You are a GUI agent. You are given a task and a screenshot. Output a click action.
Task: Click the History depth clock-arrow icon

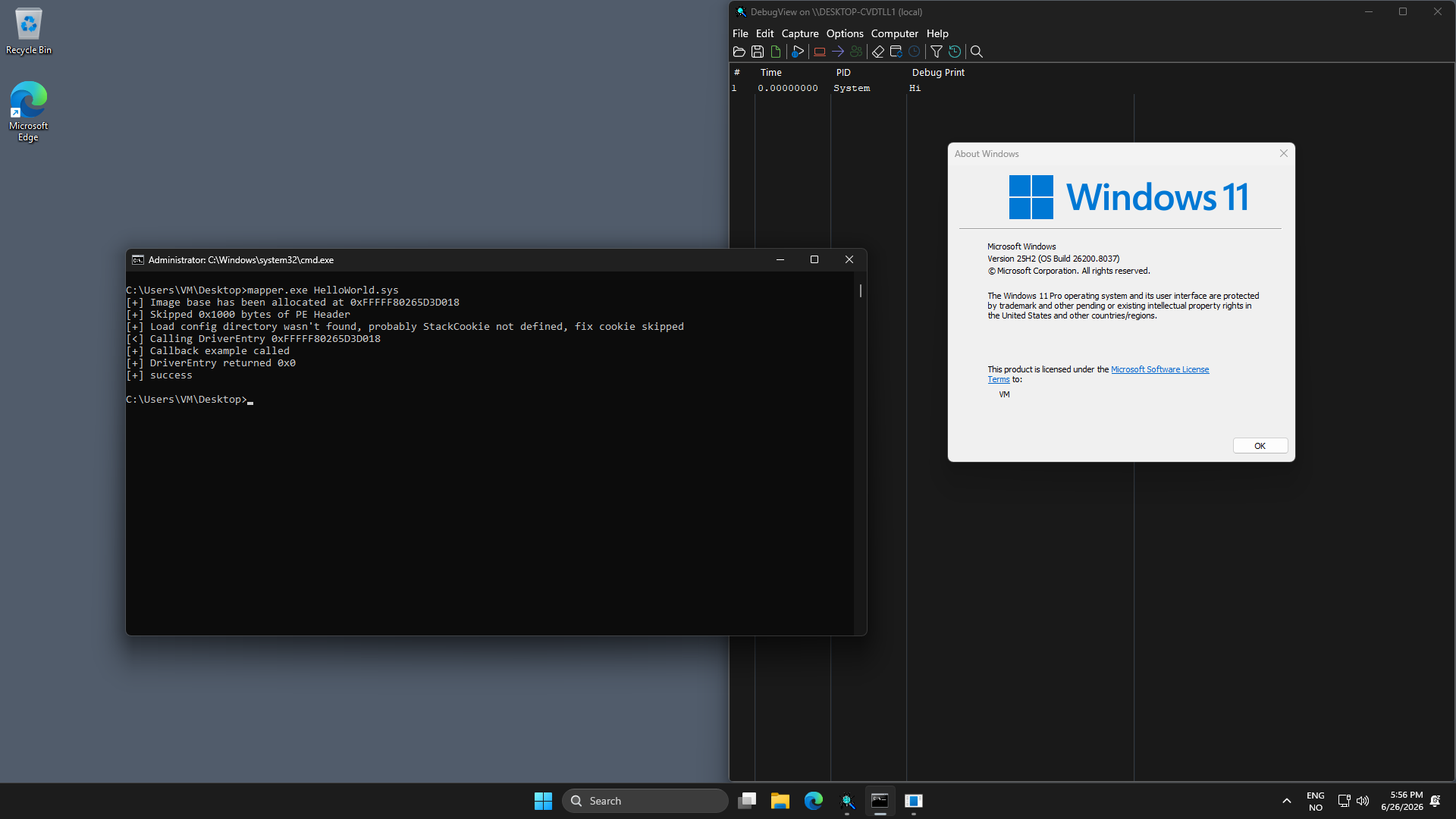955,52
